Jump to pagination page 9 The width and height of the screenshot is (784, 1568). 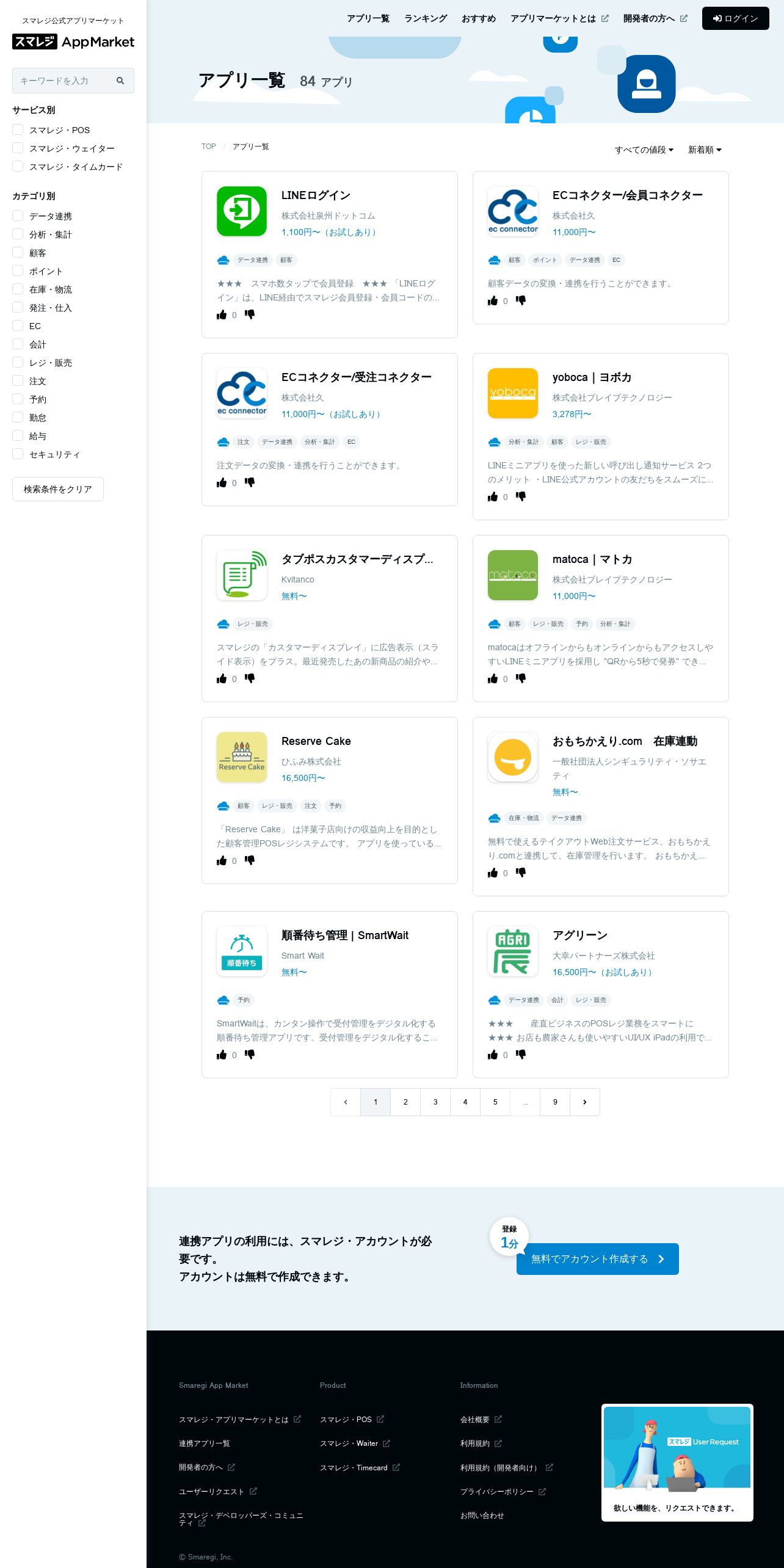[x=555, y=1102]
